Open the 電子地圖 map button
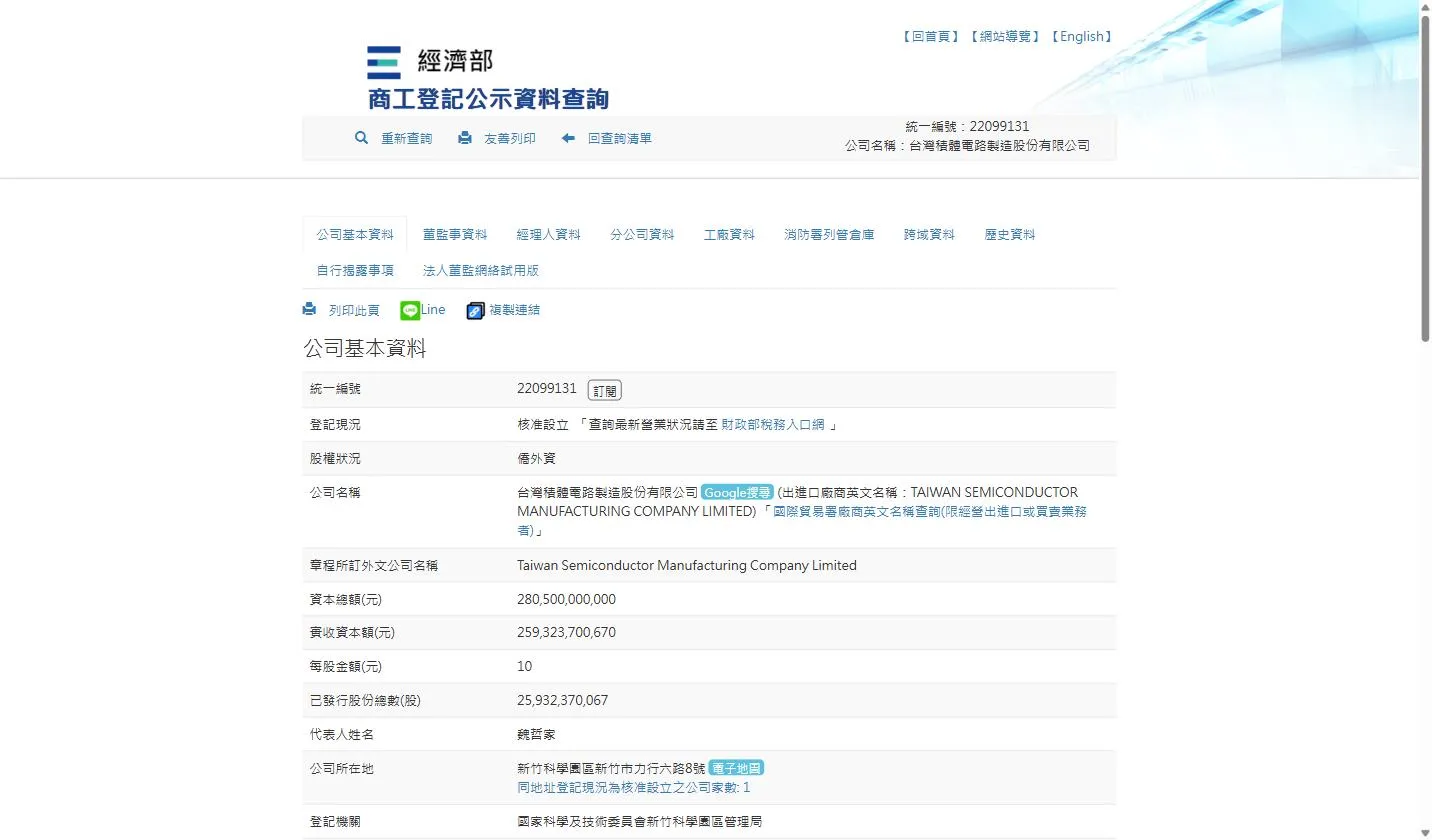Screen dimensions: 1432x840 coord(736,768)
